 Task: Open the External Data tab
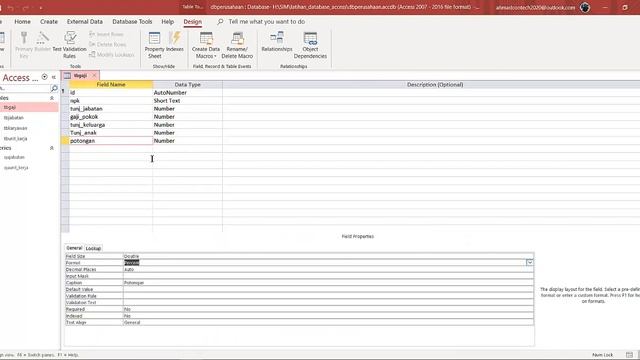[85, 22]
